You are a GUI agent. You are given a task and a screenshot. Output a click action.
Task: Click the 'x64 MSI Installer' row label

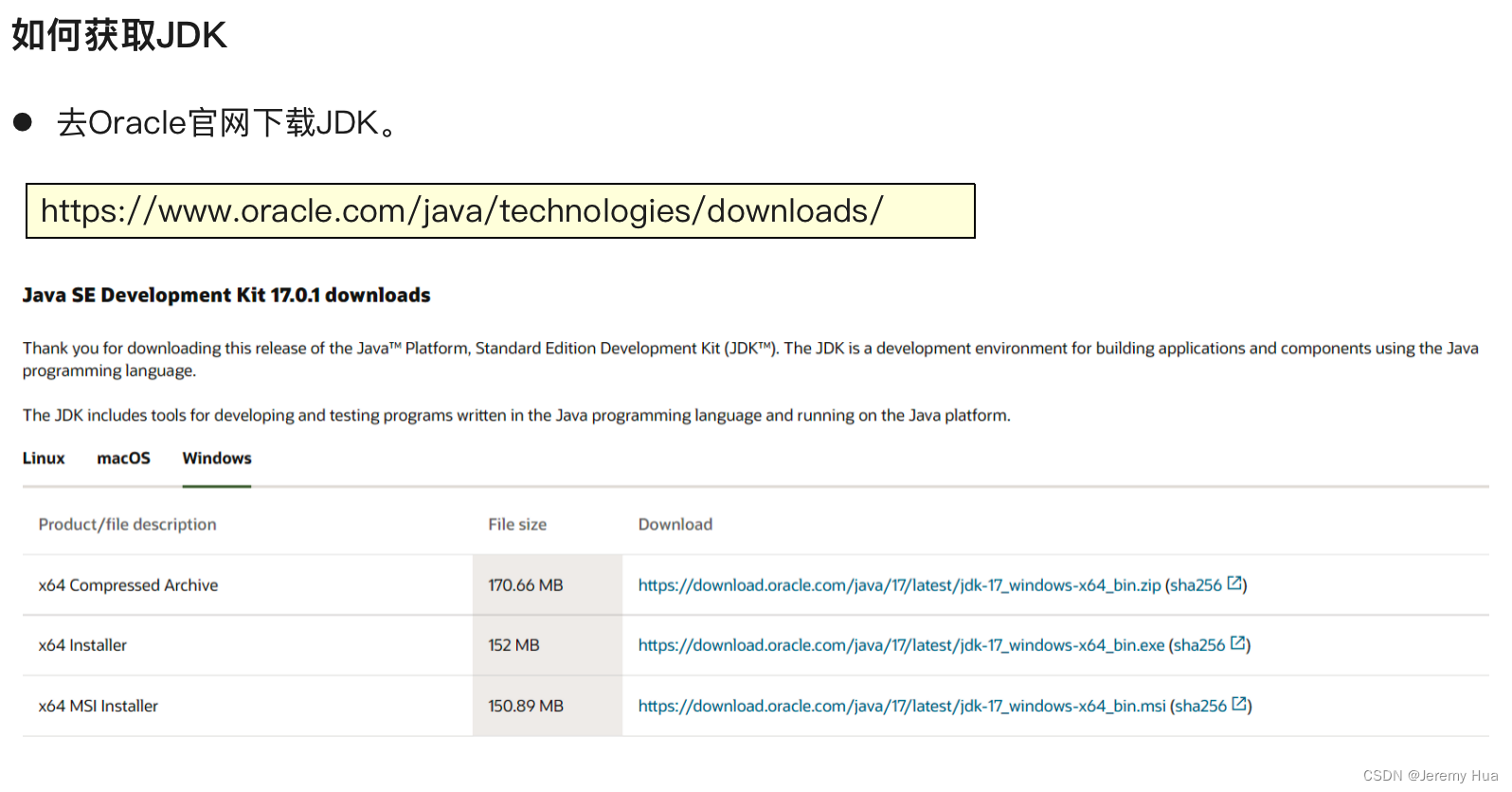click(98, 706)
